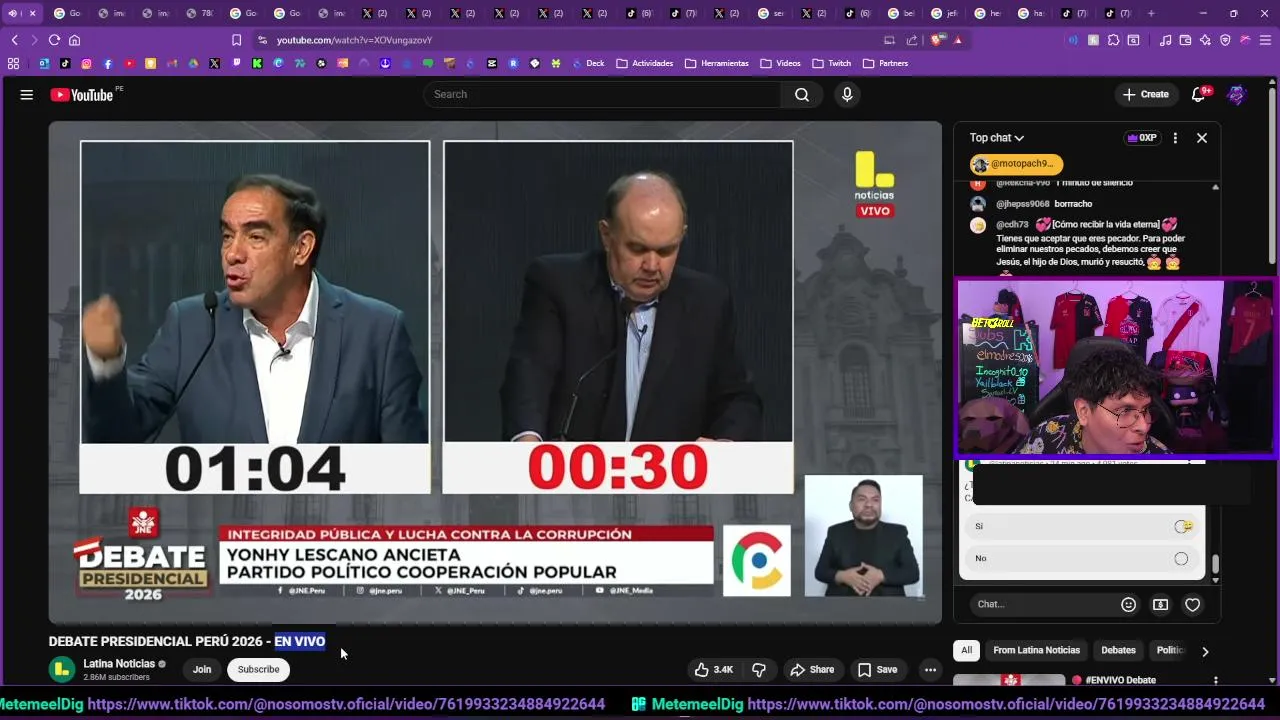
Task: Subscribe to Latina Noticias
Action: pyautogui.click(x=258, y=669)
